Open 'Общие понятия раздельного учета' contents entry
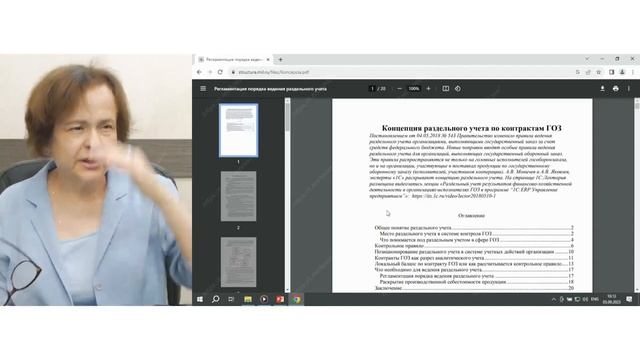The width and height of the screenshot is (640, 360). pos(474,228)
